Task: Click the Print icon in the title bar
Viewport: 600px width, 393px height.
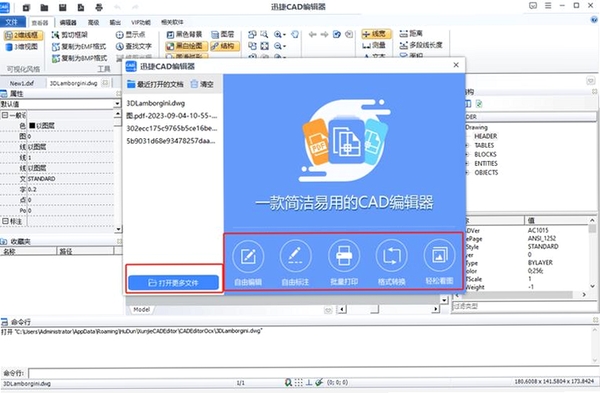Action: tap(99, 7)
